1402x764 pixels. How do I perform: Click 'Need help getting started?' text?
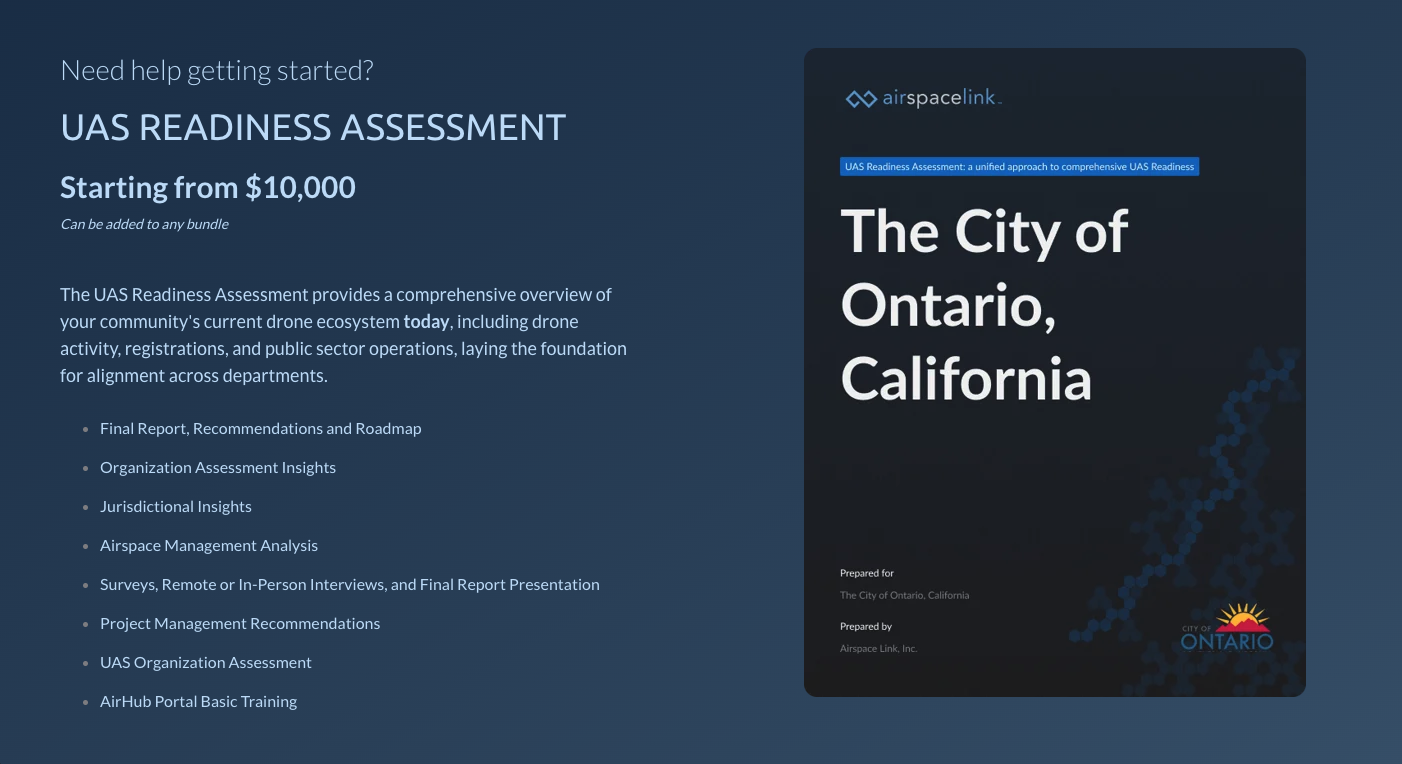(217, 70)
